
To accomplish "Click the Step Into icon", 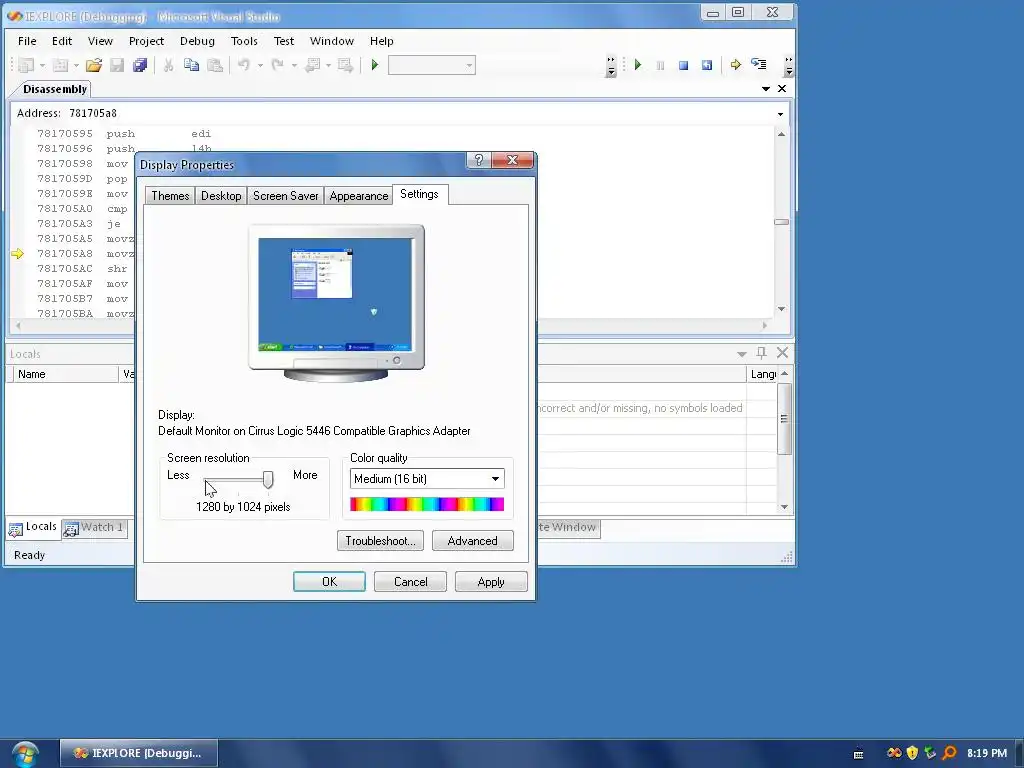I will click(759, 64).
